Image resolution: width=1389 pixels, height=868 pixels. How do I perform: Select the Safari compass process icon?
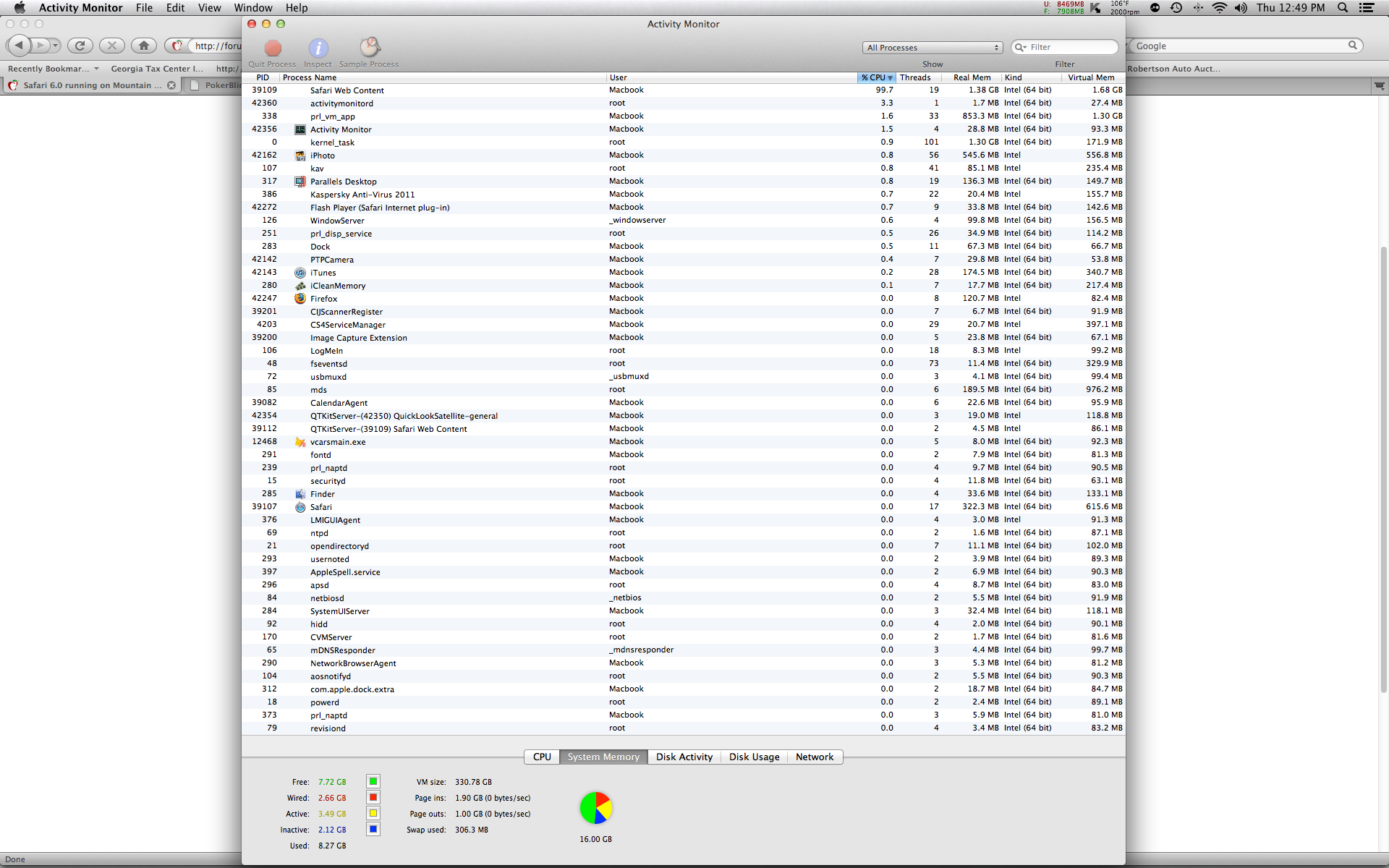(x=300, y=507)
